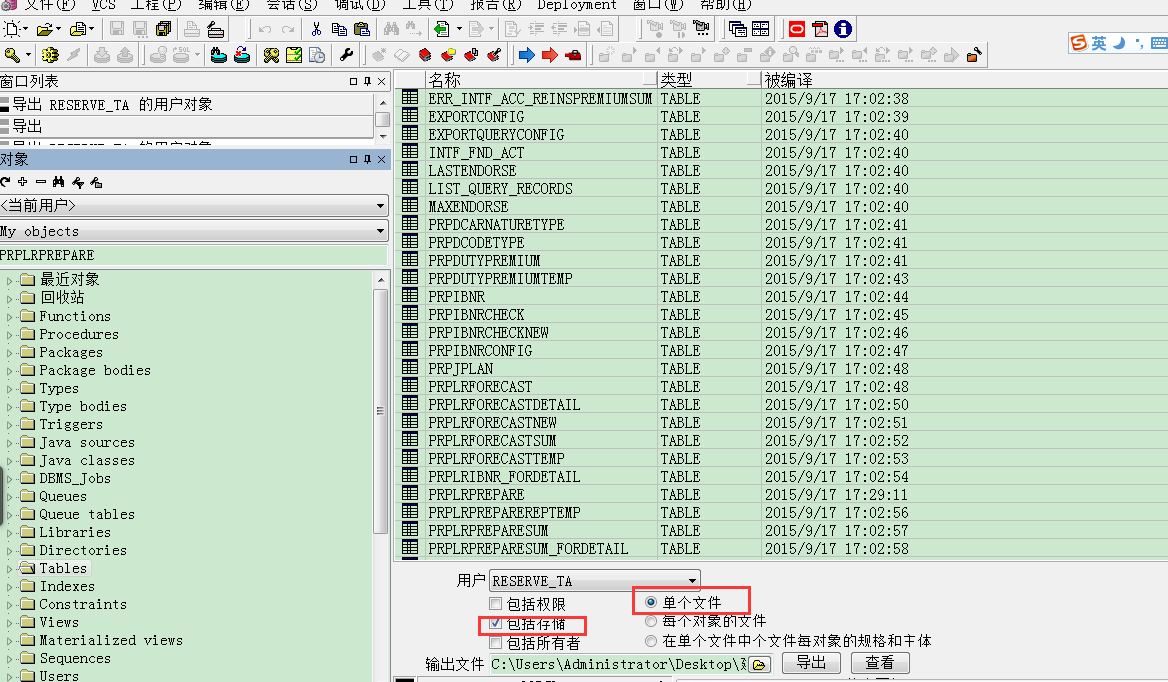Screen dimensions: 1168x682
Task: Click the blue info circle icon
Action: coord(843,29)
